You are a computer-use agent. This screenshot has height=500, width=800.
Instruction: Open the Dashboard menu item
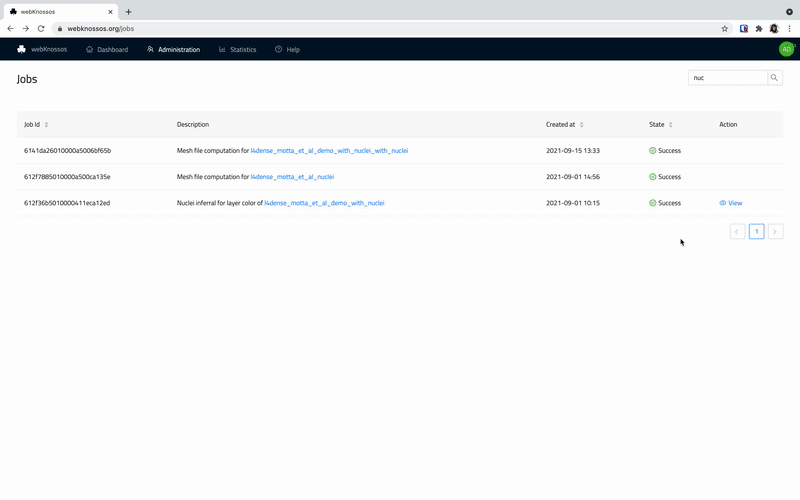(107, 49)
